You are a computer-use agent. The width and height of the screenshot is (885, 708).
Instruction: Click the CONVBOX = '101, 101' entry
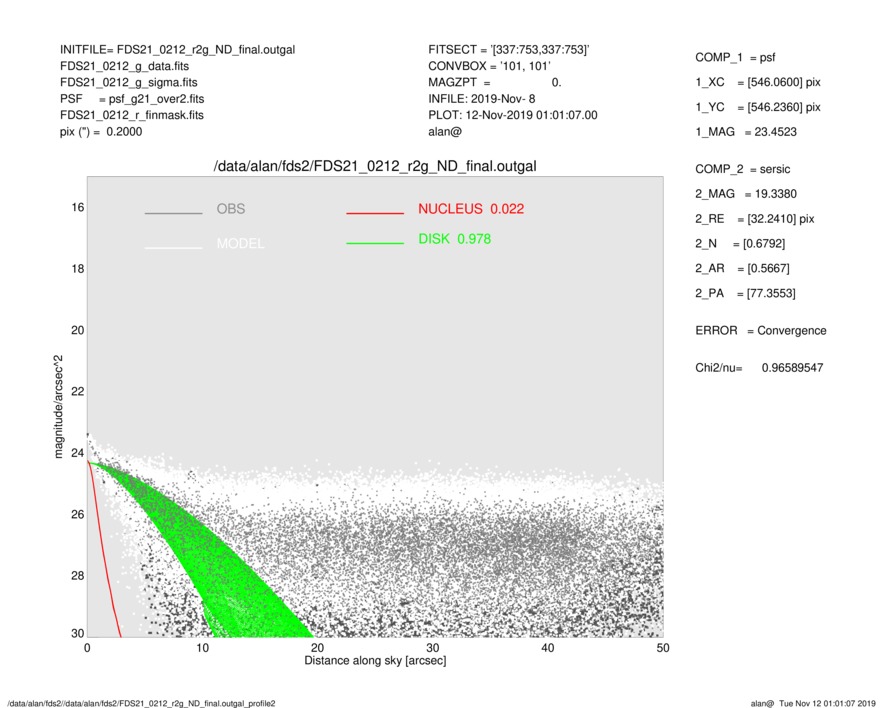tap(489, 66)
